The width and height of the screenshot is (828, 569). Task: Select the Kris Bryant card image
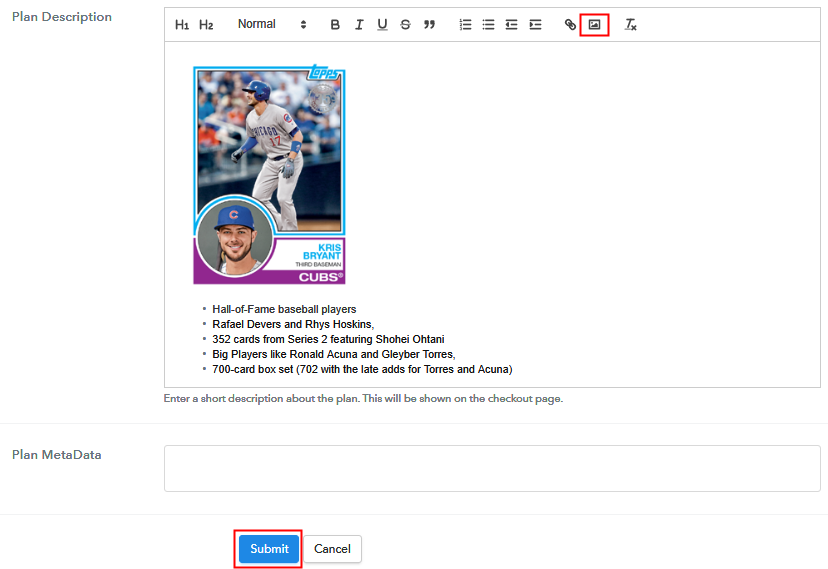pos(269,174)
